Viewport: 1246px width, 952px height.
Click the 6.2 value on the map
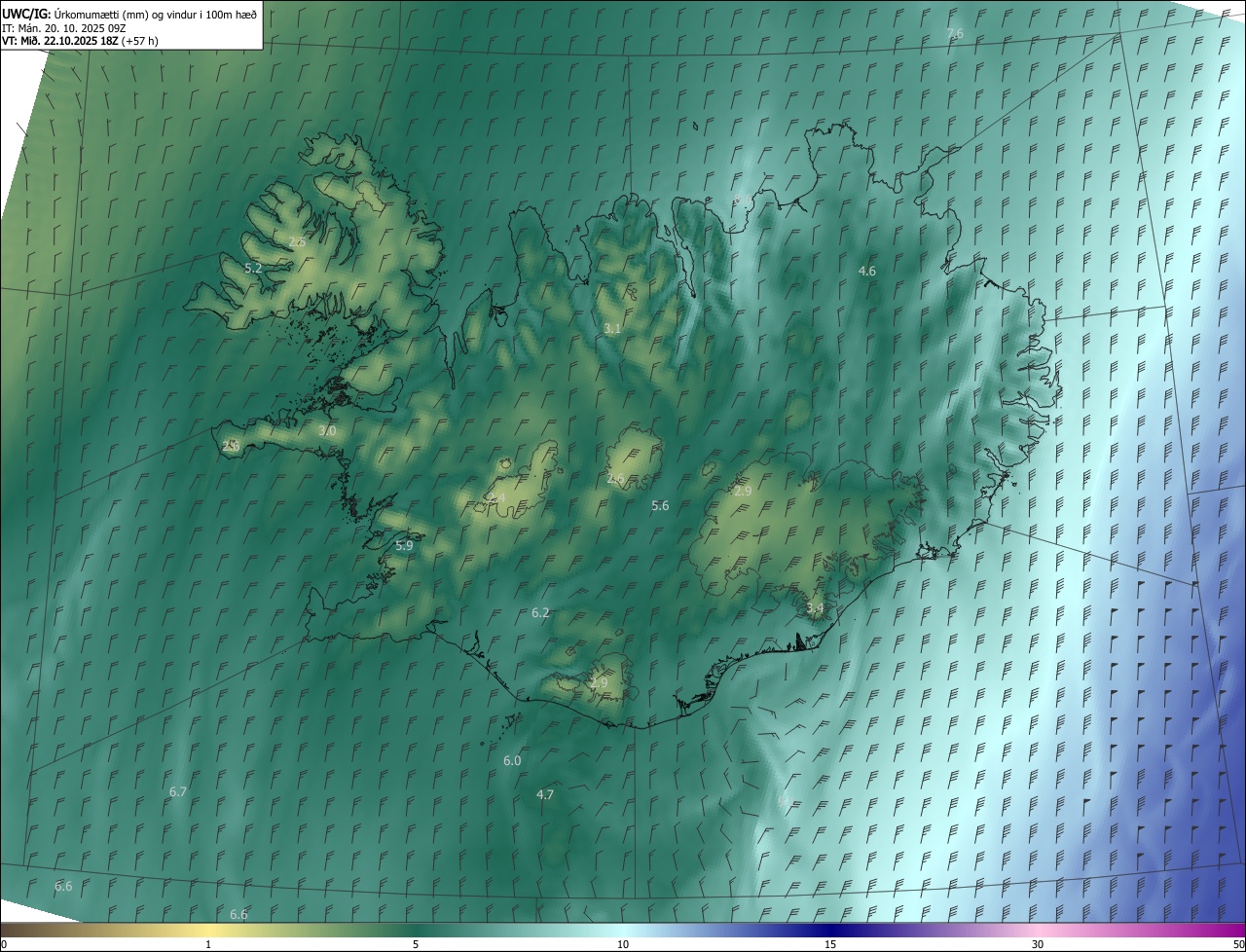point(541,612)
